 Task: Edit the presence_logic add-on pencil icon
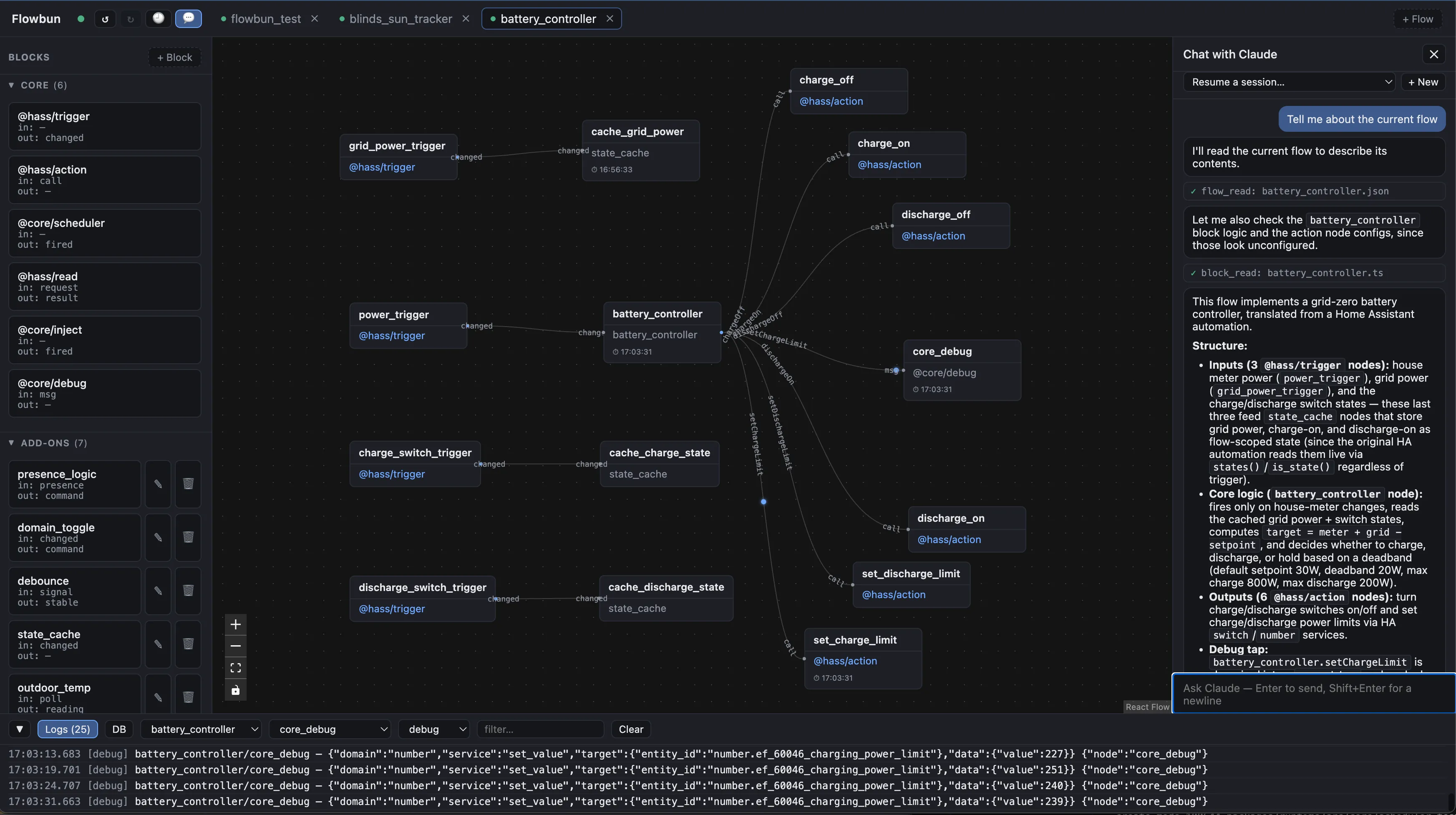click(158, 484)
